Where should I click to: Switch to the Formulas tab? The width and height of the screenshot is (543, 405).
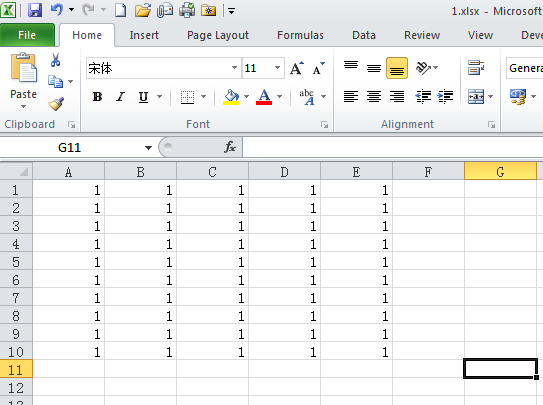[x=300, y=35]
